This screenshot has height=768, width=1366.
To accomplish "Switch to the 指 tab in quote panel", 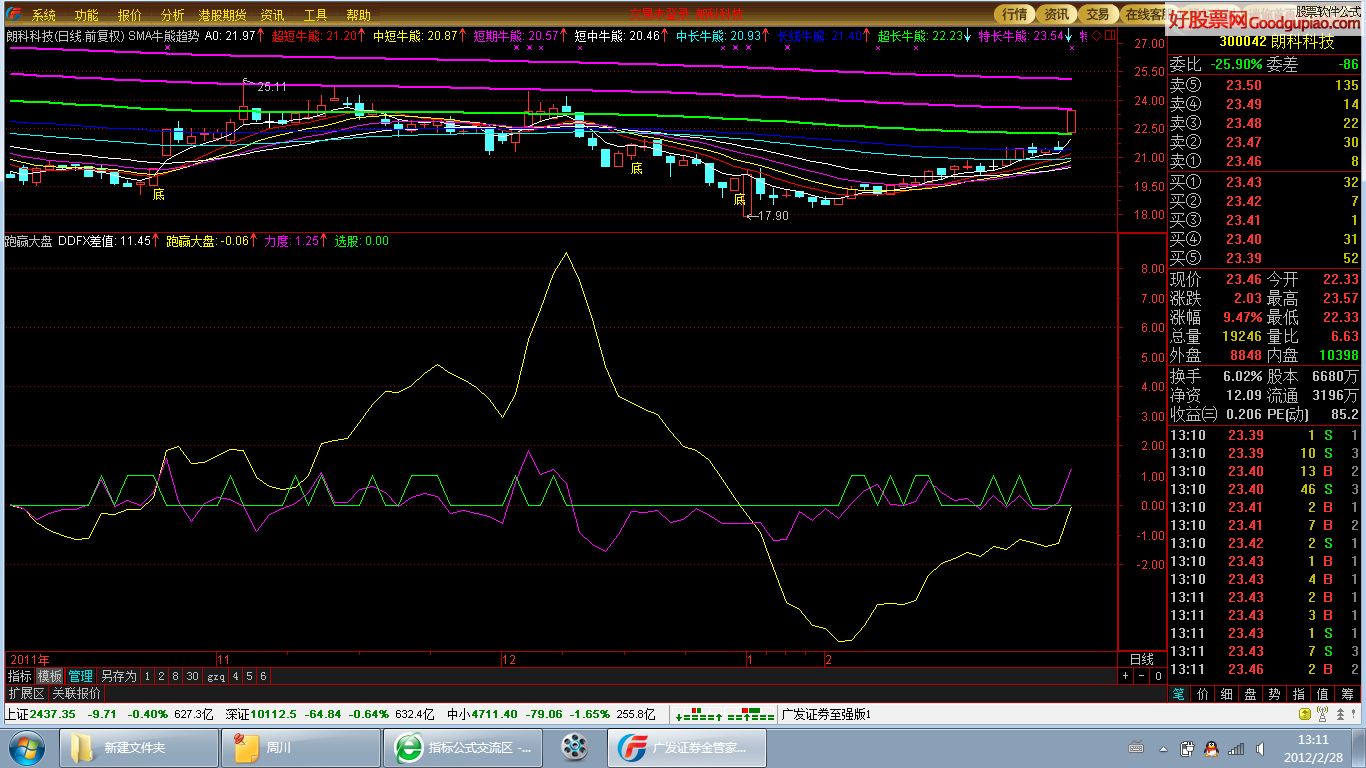I will pos(1299,693).
